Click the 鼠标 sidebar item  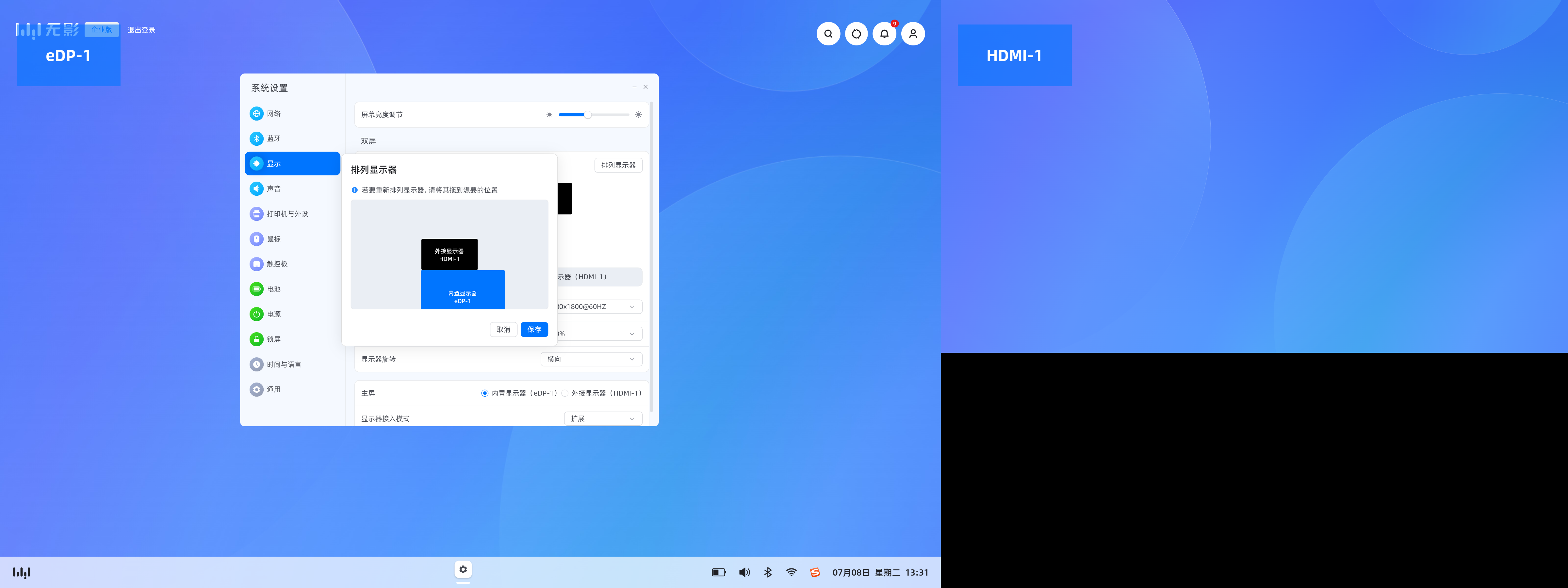tap(292, 239)
